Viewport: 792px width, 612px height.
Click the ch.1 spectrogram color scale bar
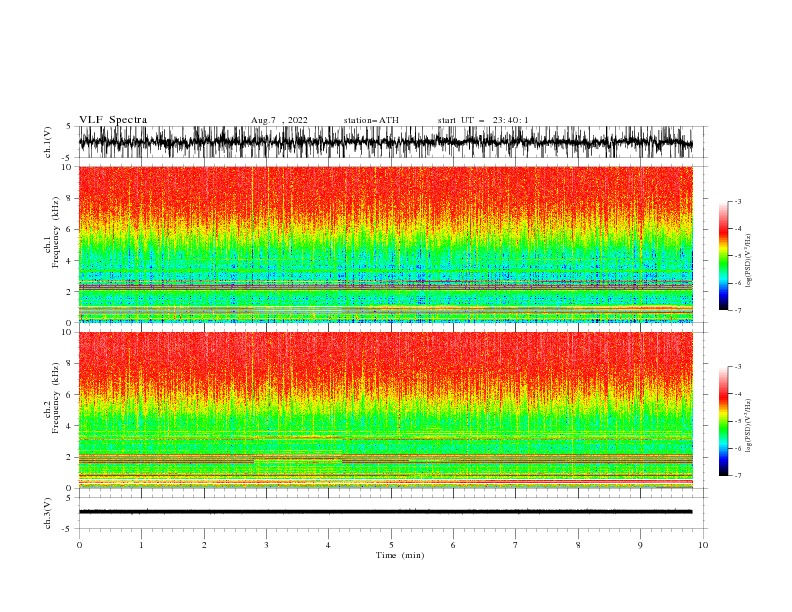(x=723, y=256)
